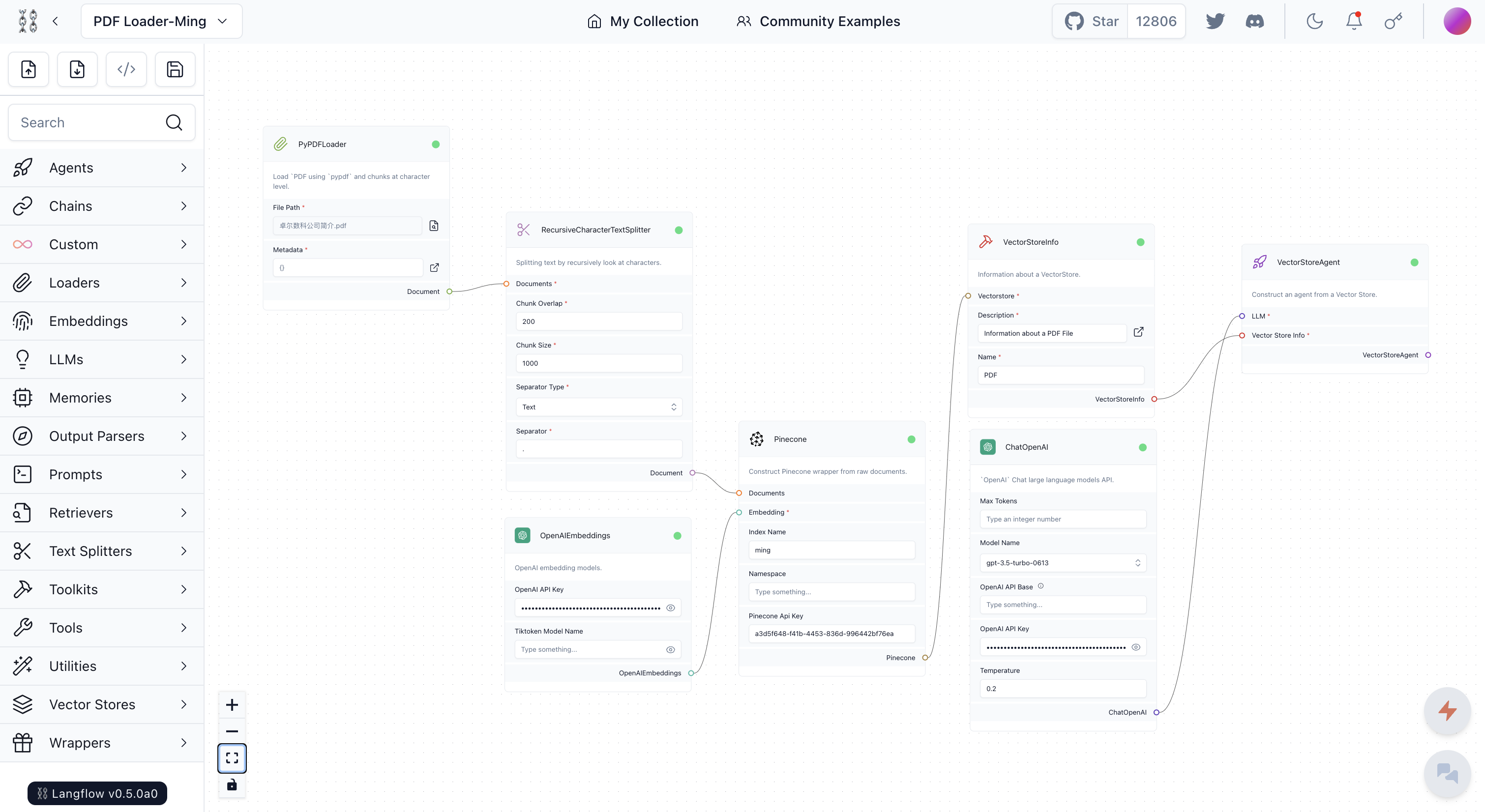Click the search magnifier icon
Screen dimensions: 1485x812
(x=174, y=122)
